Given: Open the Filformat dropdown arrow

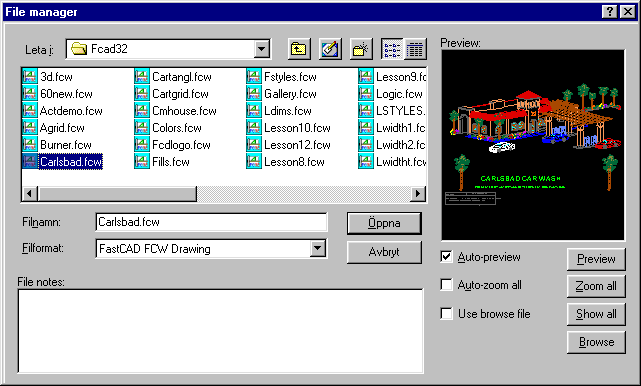Looking at the screenshot, I should pos(318,248).
